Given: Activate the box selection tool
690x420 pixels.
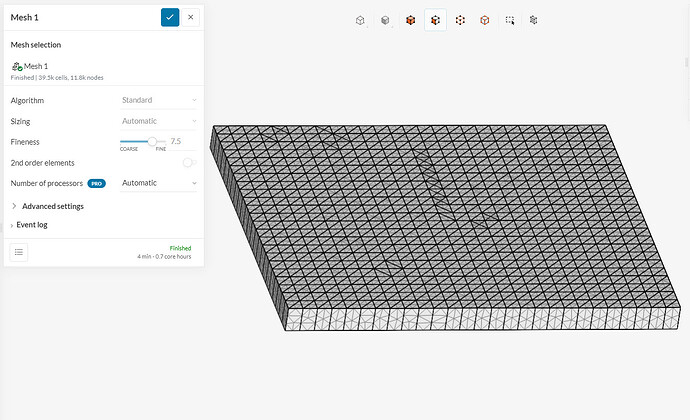Looking at the screenshot, I should pos(510,20).
